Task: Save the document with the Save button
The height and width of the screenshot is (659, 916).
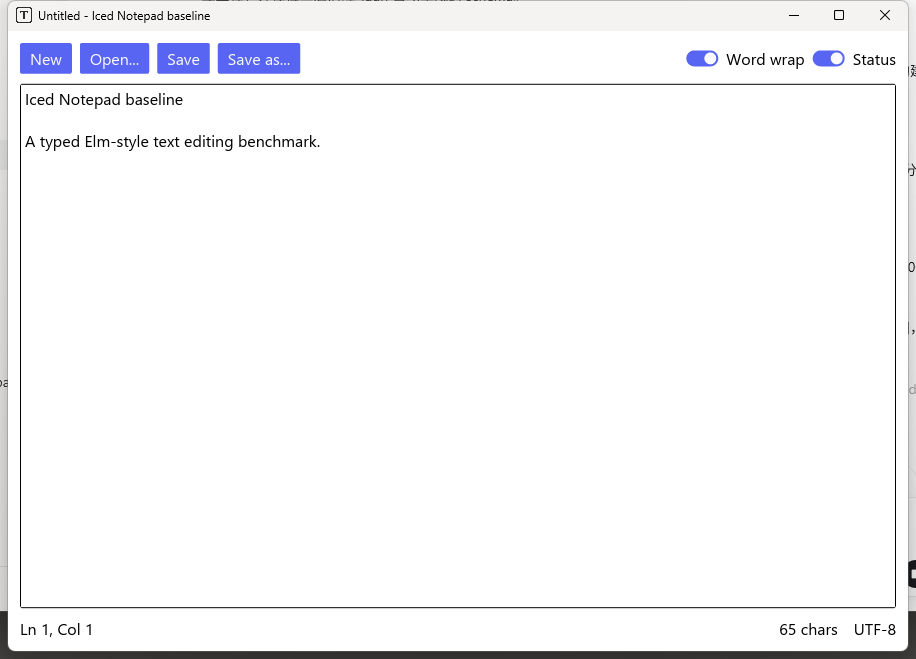Action: tap(183, 59)
